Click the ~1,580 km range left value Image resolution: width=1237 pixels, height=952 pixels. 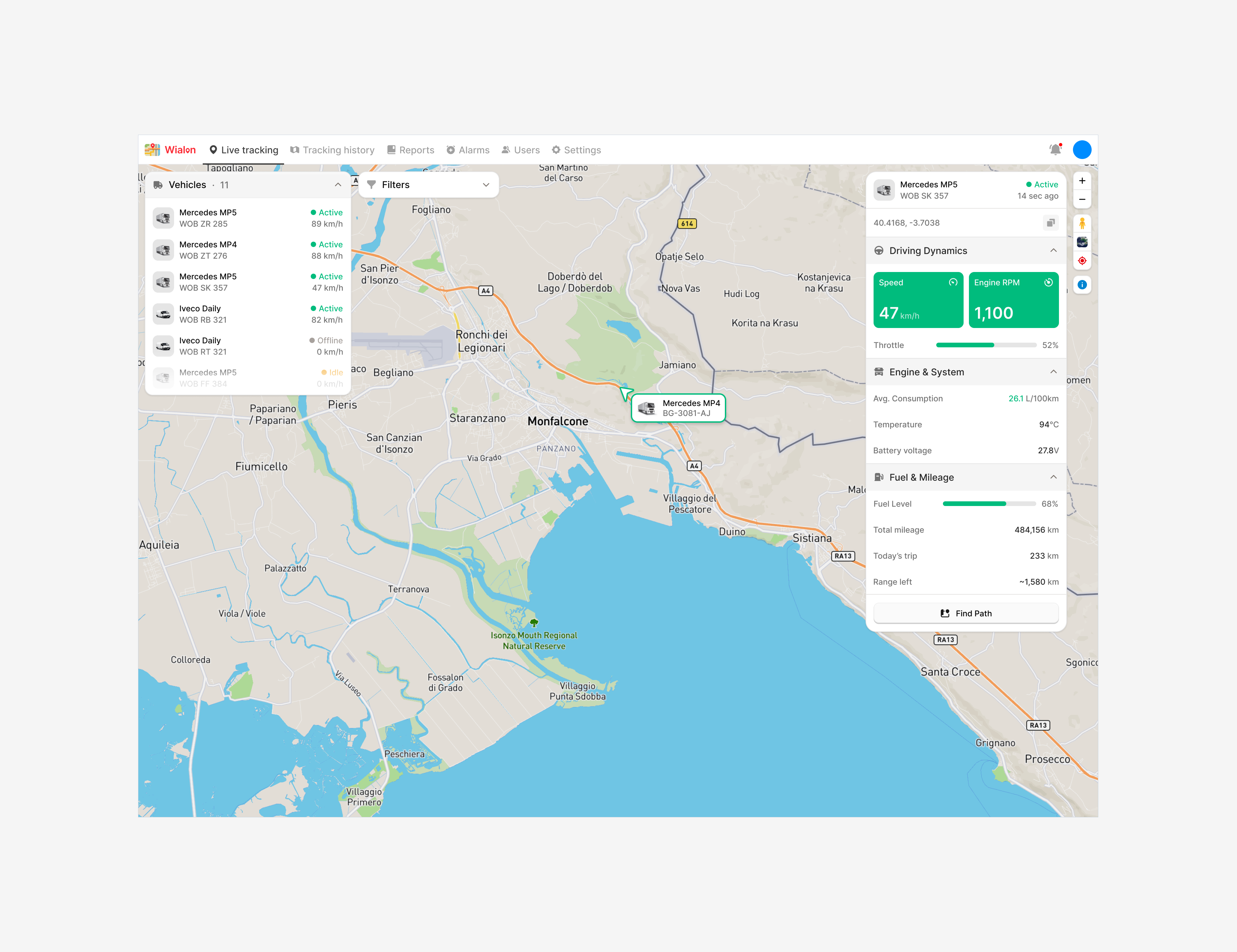pyautogui.click(x=1039, y=582)
